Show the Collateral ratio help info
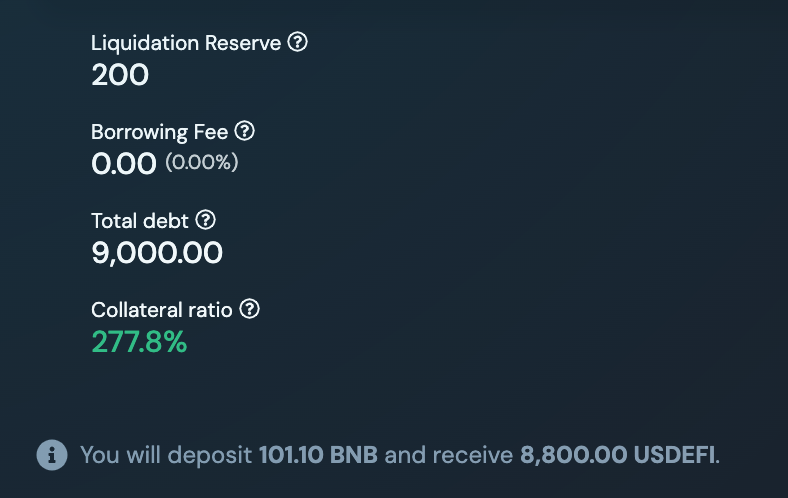The image size is (788, 498). (x=250, y=309)
